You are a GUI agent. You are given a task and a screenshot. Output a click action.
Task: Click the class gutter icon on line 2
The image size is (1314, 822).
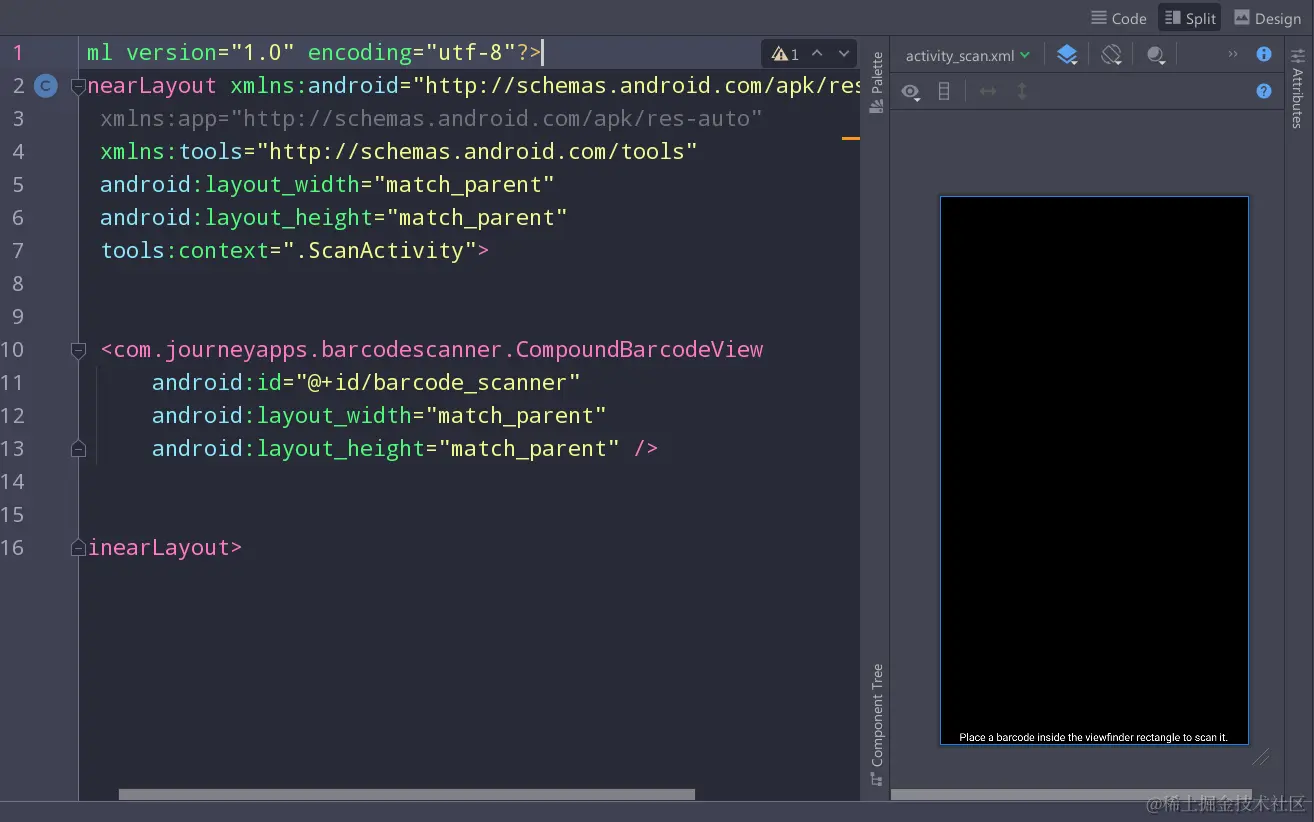(45, 86)
